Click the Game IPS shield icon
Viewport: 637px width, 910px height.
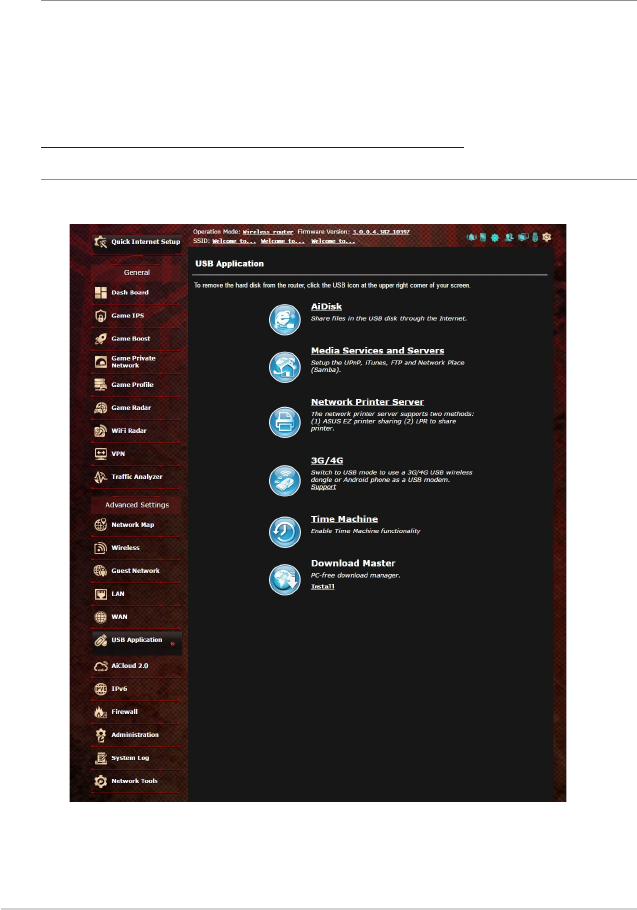pos(101,316)
